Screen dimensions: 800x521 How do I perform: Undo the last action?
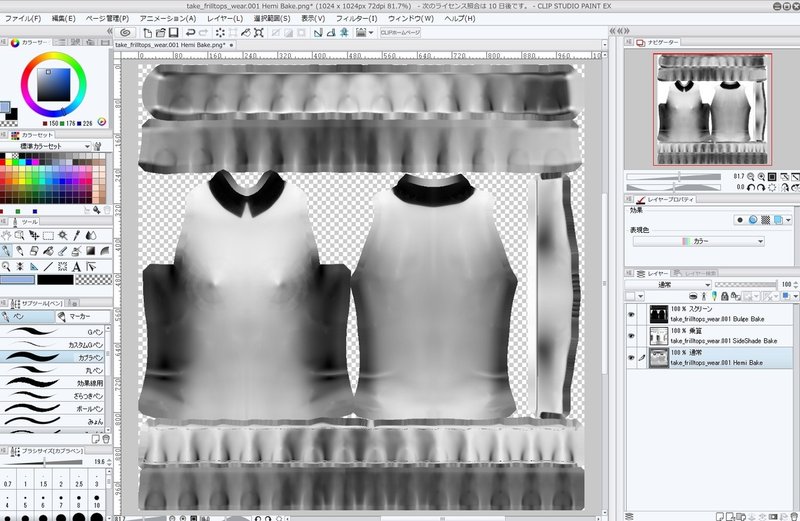tap(190, 33)
